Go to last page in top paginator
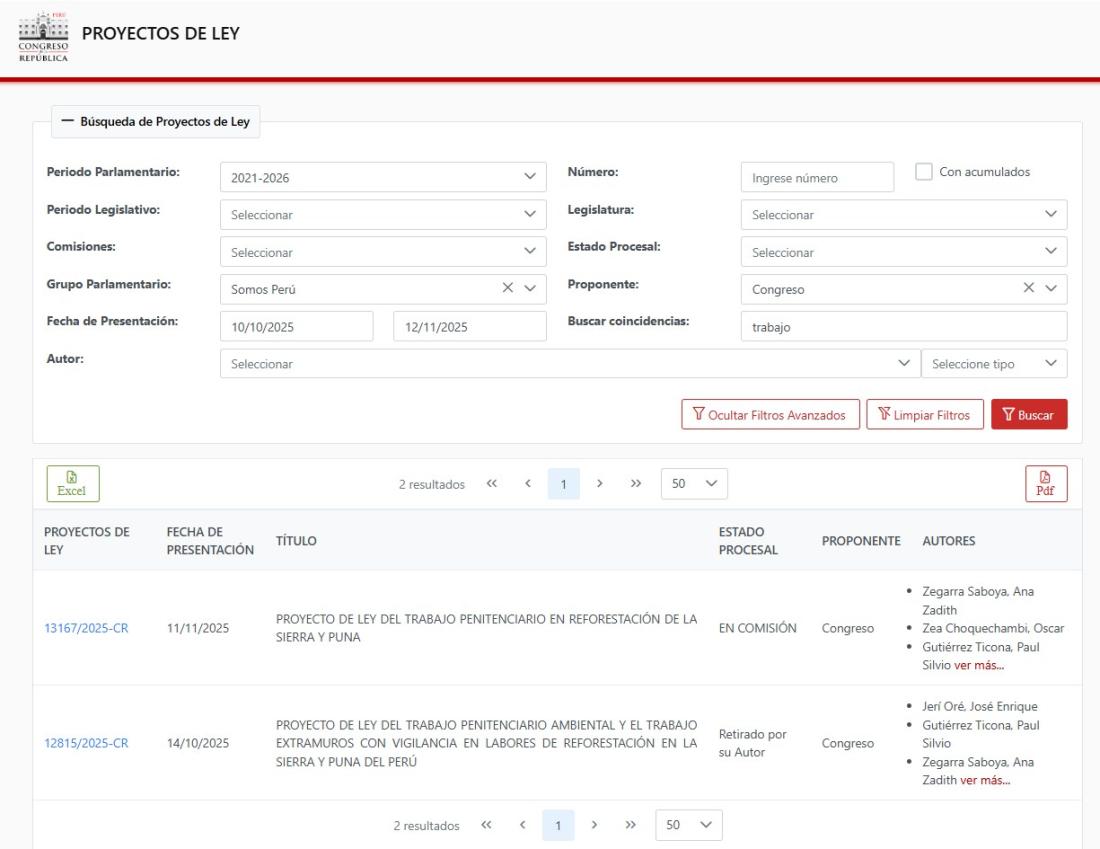1100x849 pixels. coord(636,484)
